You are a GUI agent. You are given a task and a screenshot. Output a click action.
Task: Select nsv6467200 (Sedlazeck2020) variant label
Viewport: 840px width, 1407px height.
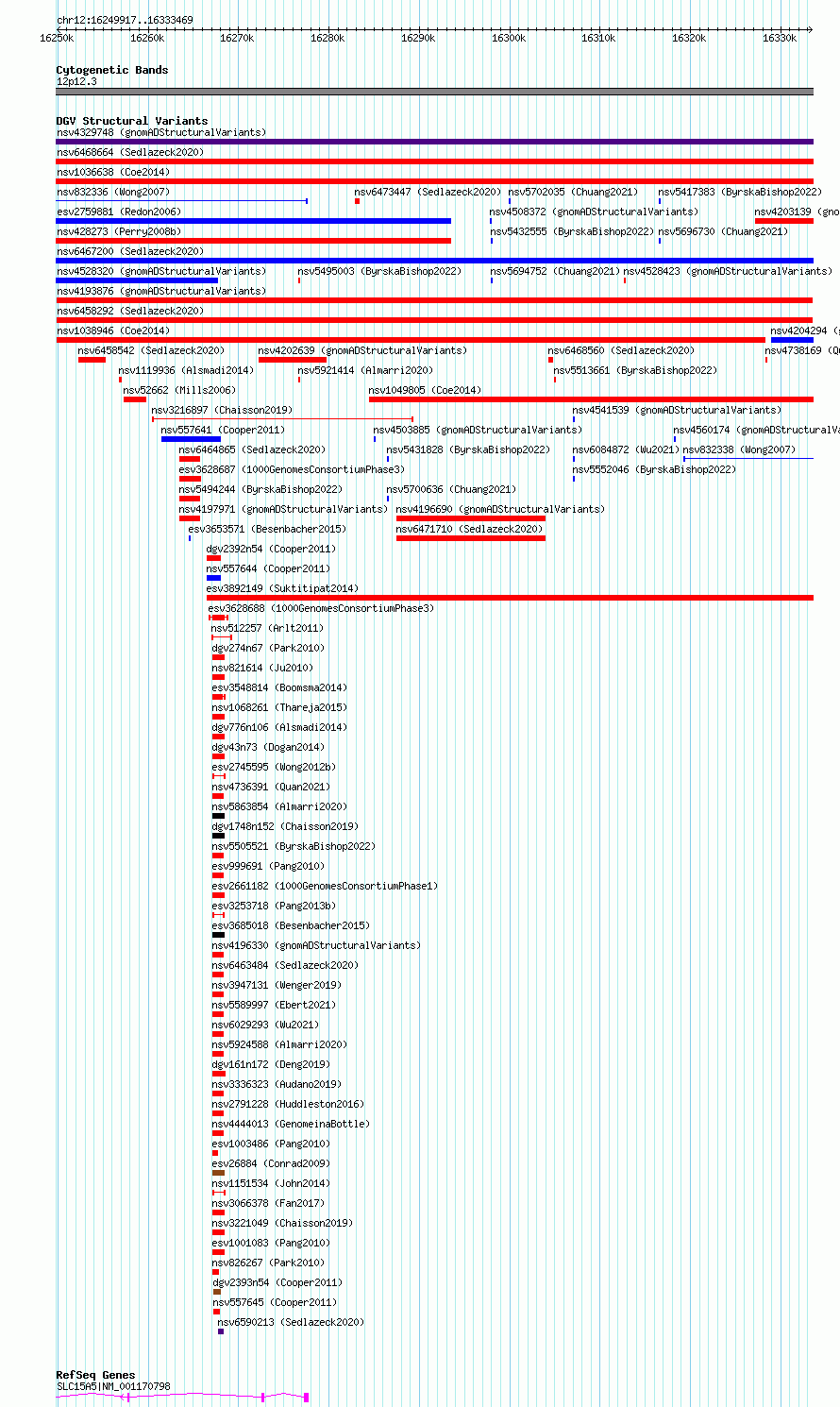point(130,251)
